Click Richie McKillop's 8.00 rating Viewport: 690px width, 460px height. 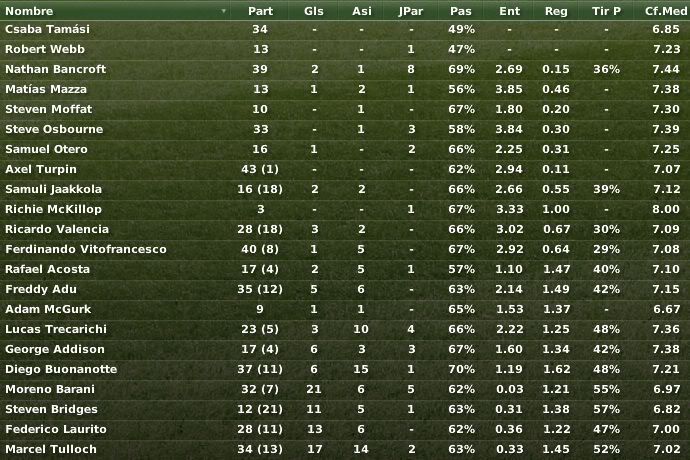click(666, 209)
